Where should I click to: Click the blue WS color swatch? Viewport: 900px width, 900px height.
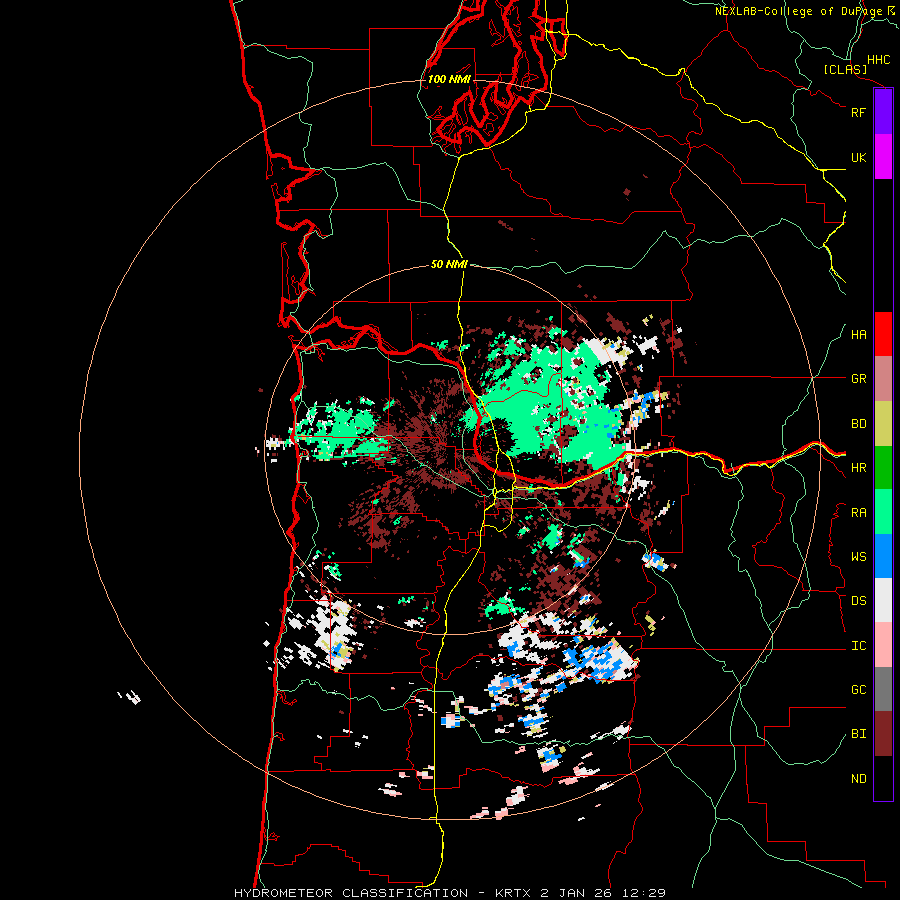883,556
